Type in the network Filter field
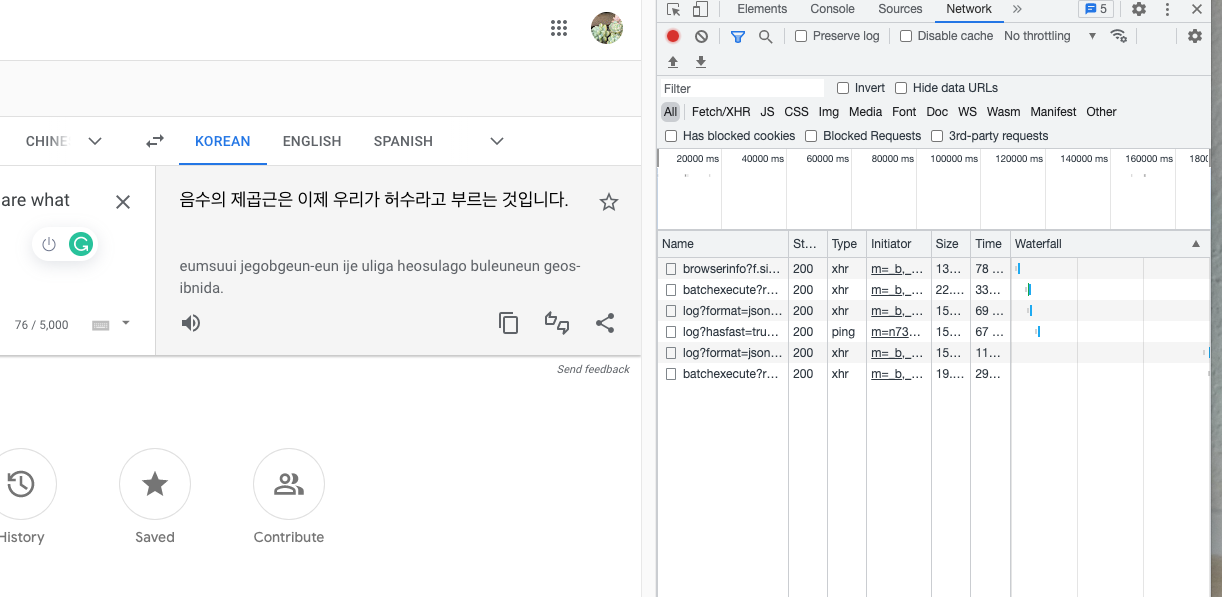 742,88
